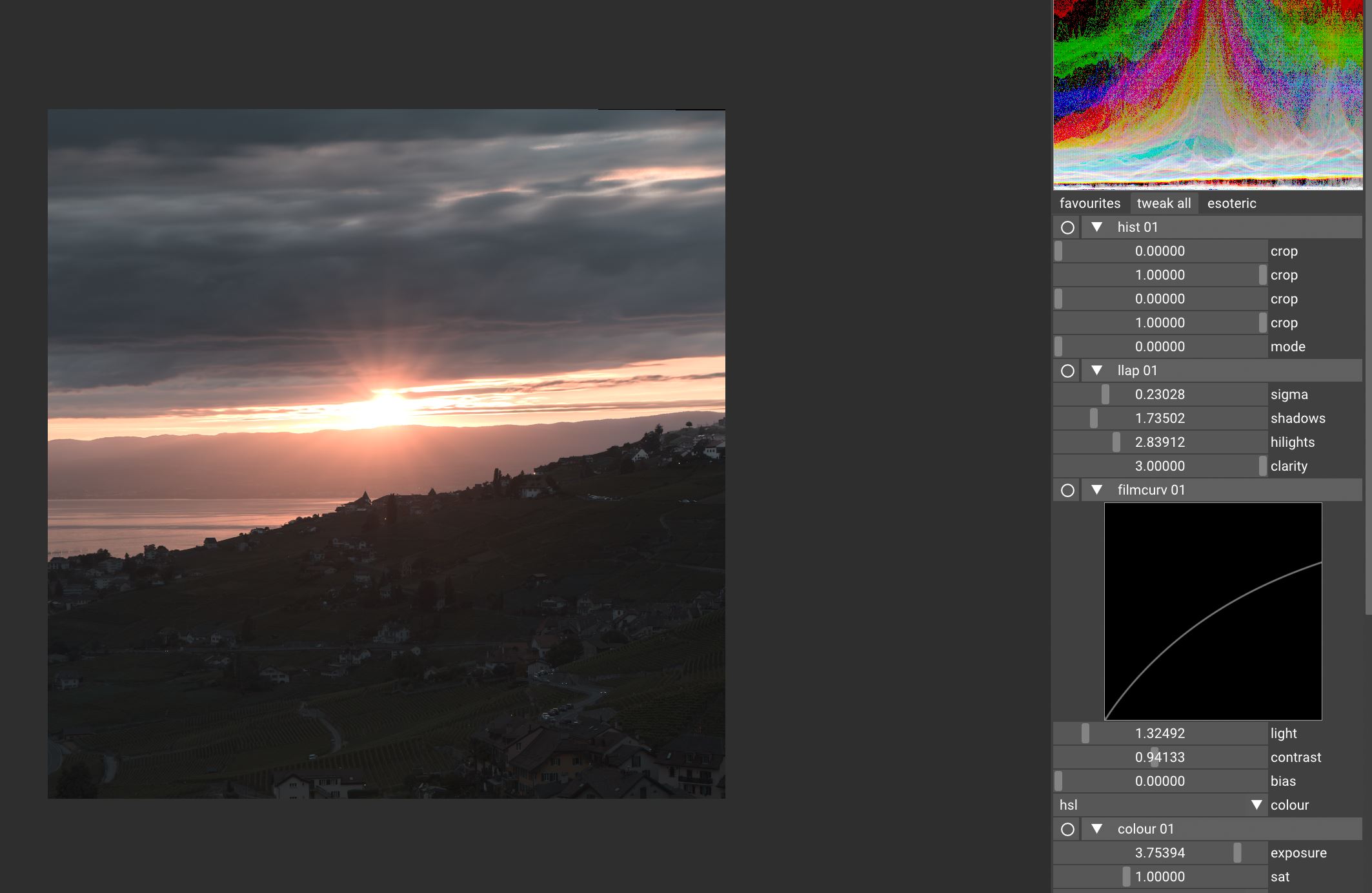Toggle the filmcurv 01 module circle
The height and width of the screenshot is (893, 1372).
[x=1067, y=490]
